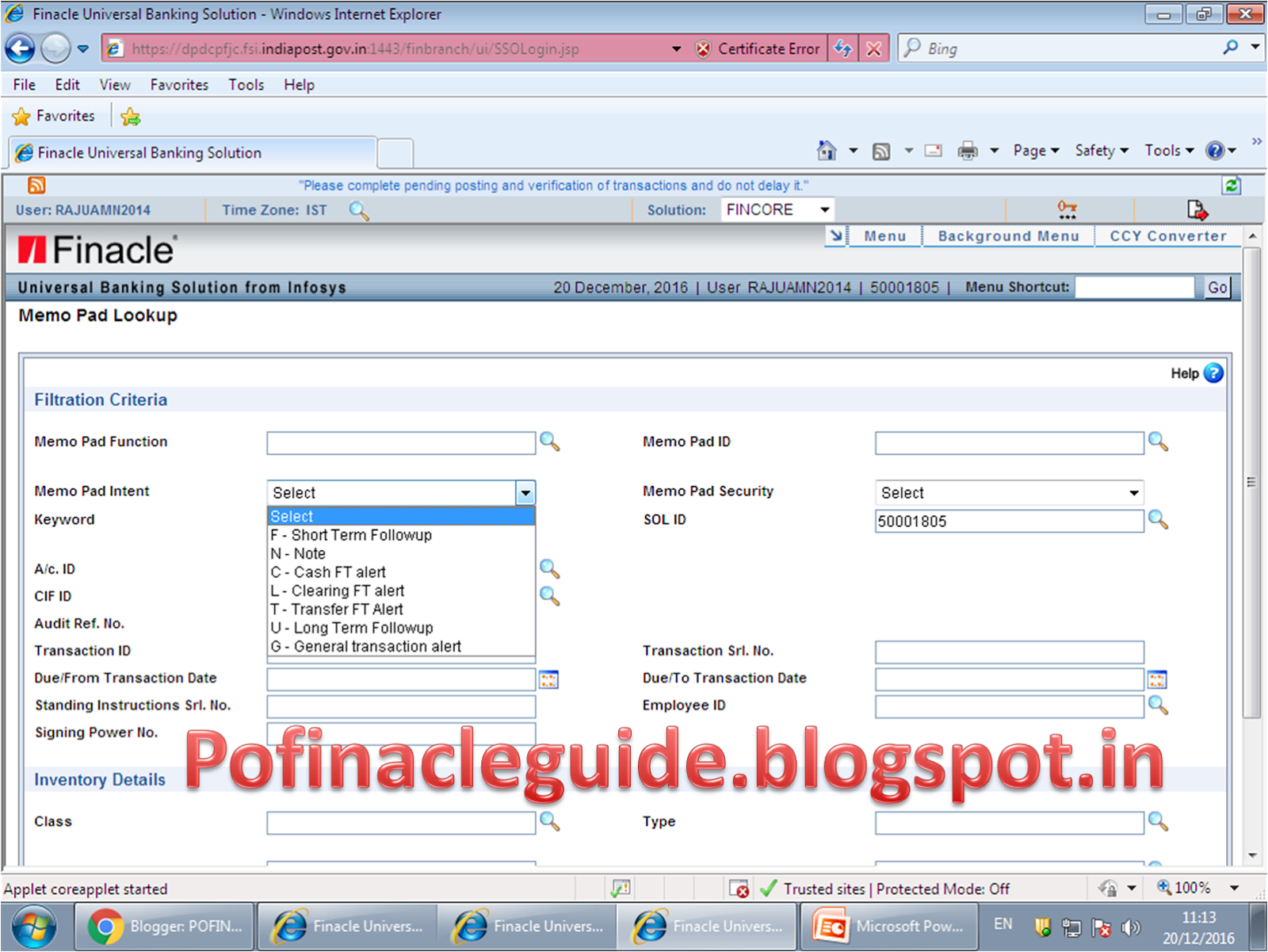
Task: Open the Favorites menu
Action: pos(179,84)
